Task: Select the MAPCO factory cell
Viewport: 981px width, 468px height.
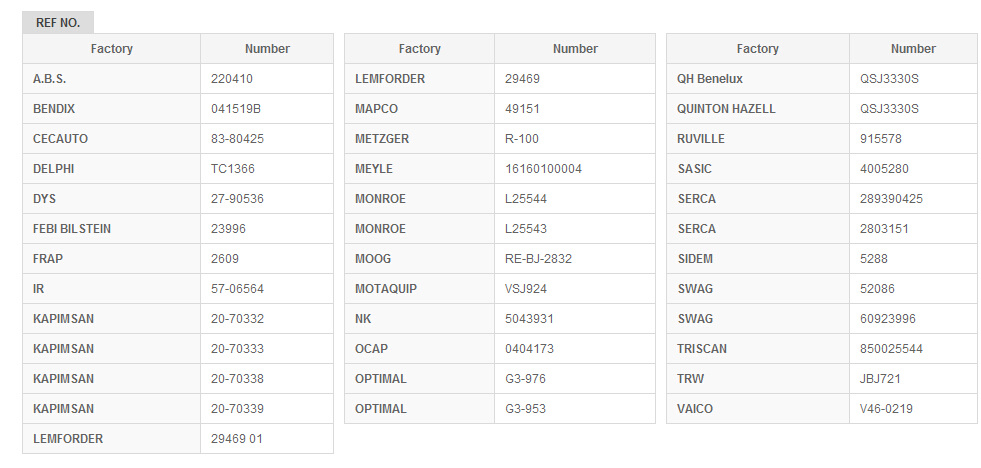Action: click(x=419, y=109)
